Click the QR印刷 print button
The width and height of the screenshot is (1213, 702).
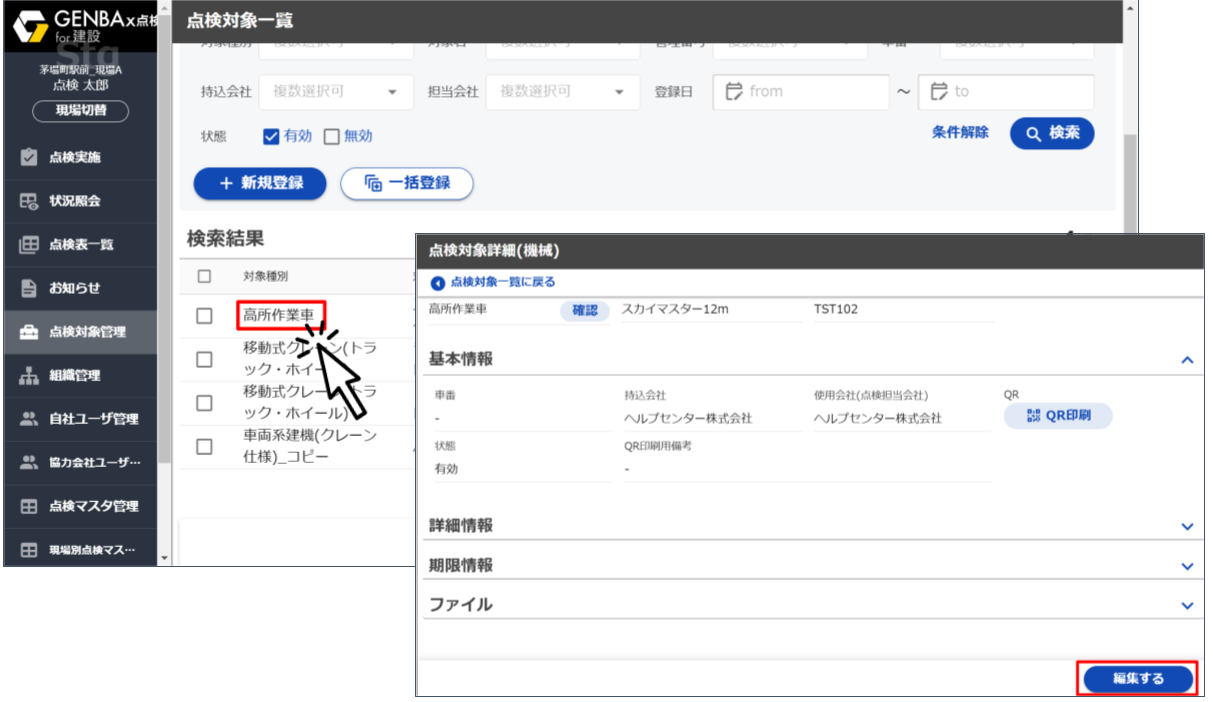pyautogui.click(x=1057, y=416)
